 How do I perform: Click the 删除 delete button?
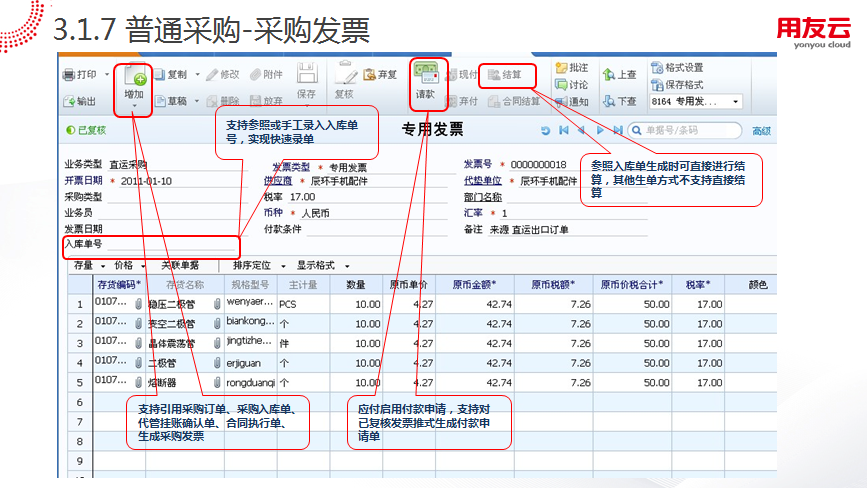tap(223, 101)
